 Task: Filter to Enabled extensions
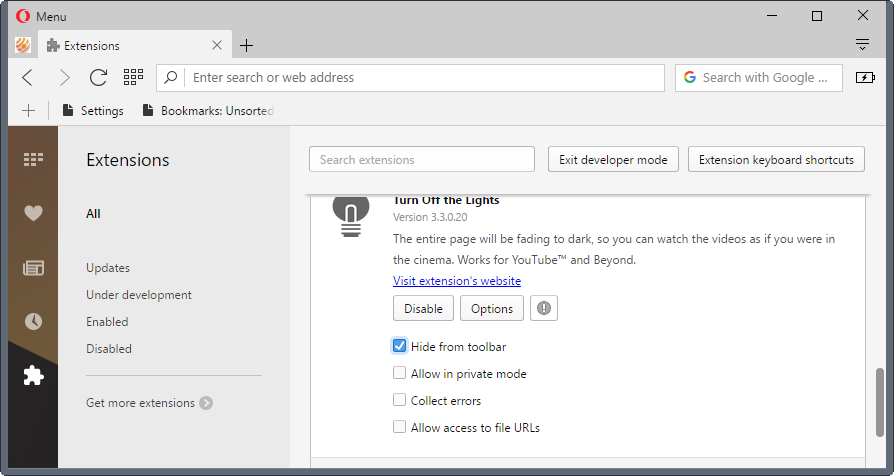coord(107,322)
